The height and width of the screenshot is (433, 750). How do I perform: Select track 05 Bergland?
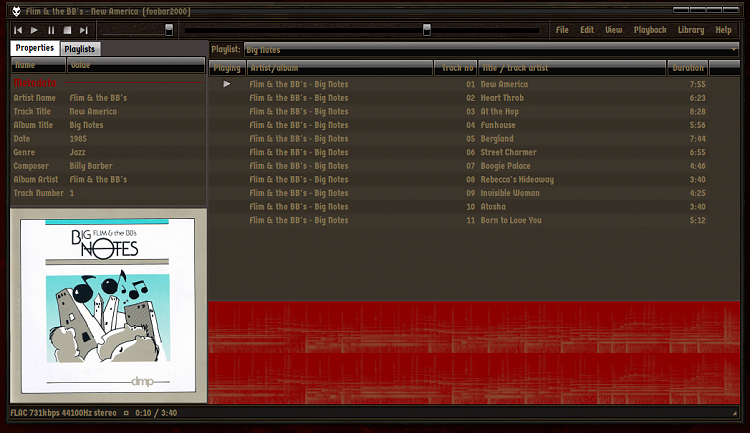coord(474,139)
